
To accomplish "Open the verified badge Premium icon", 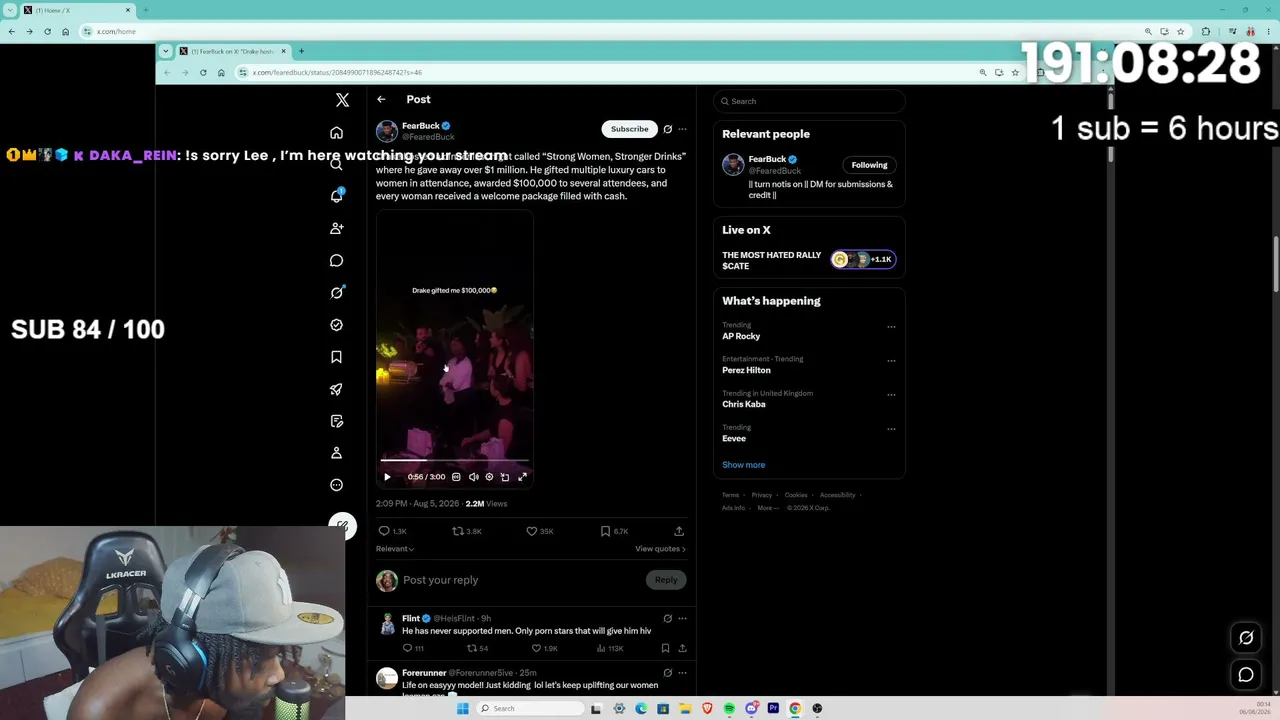I will tap(336, 325).
